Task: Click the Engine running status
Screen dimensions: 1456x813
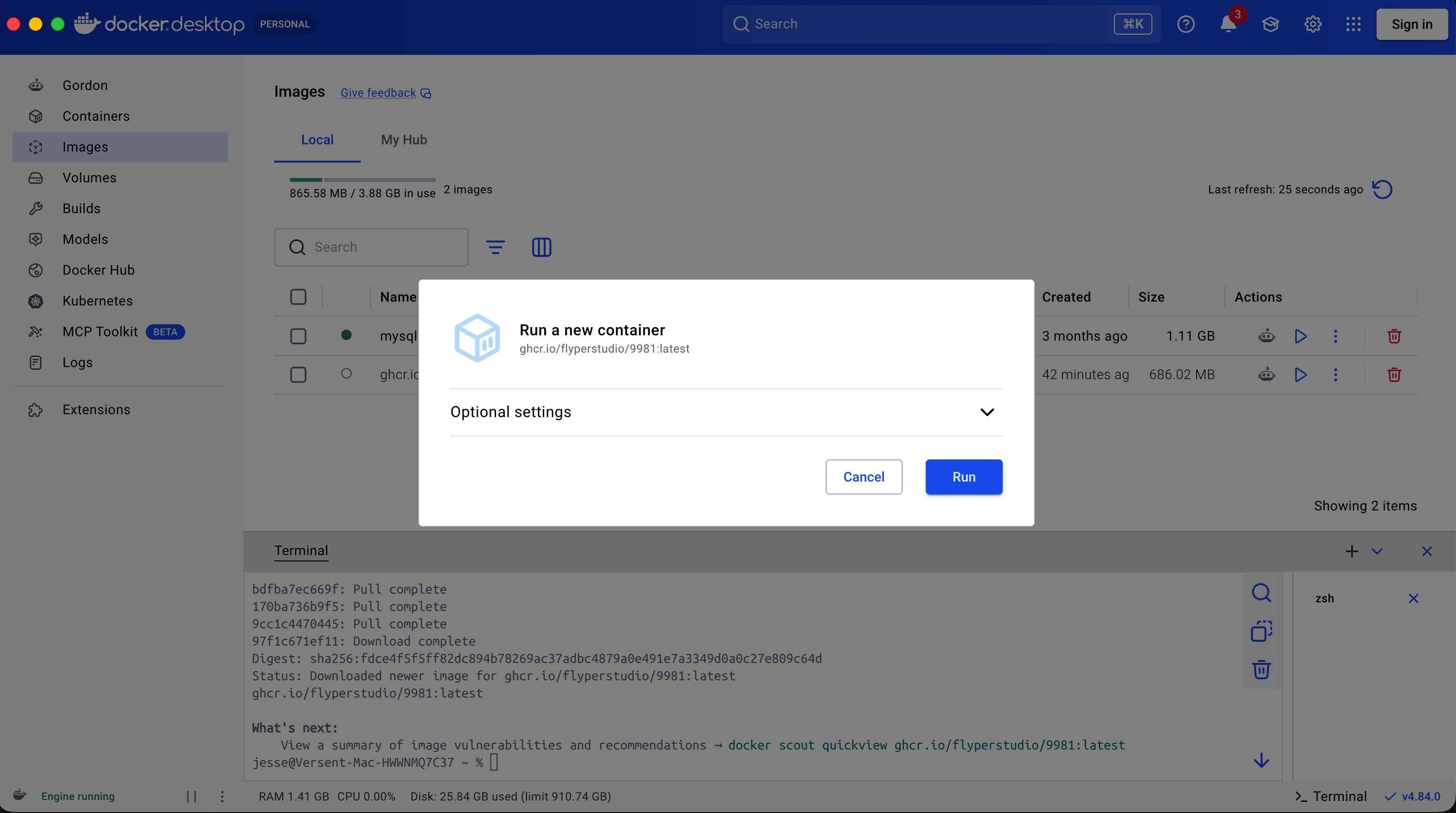Action: coord(77,797)
